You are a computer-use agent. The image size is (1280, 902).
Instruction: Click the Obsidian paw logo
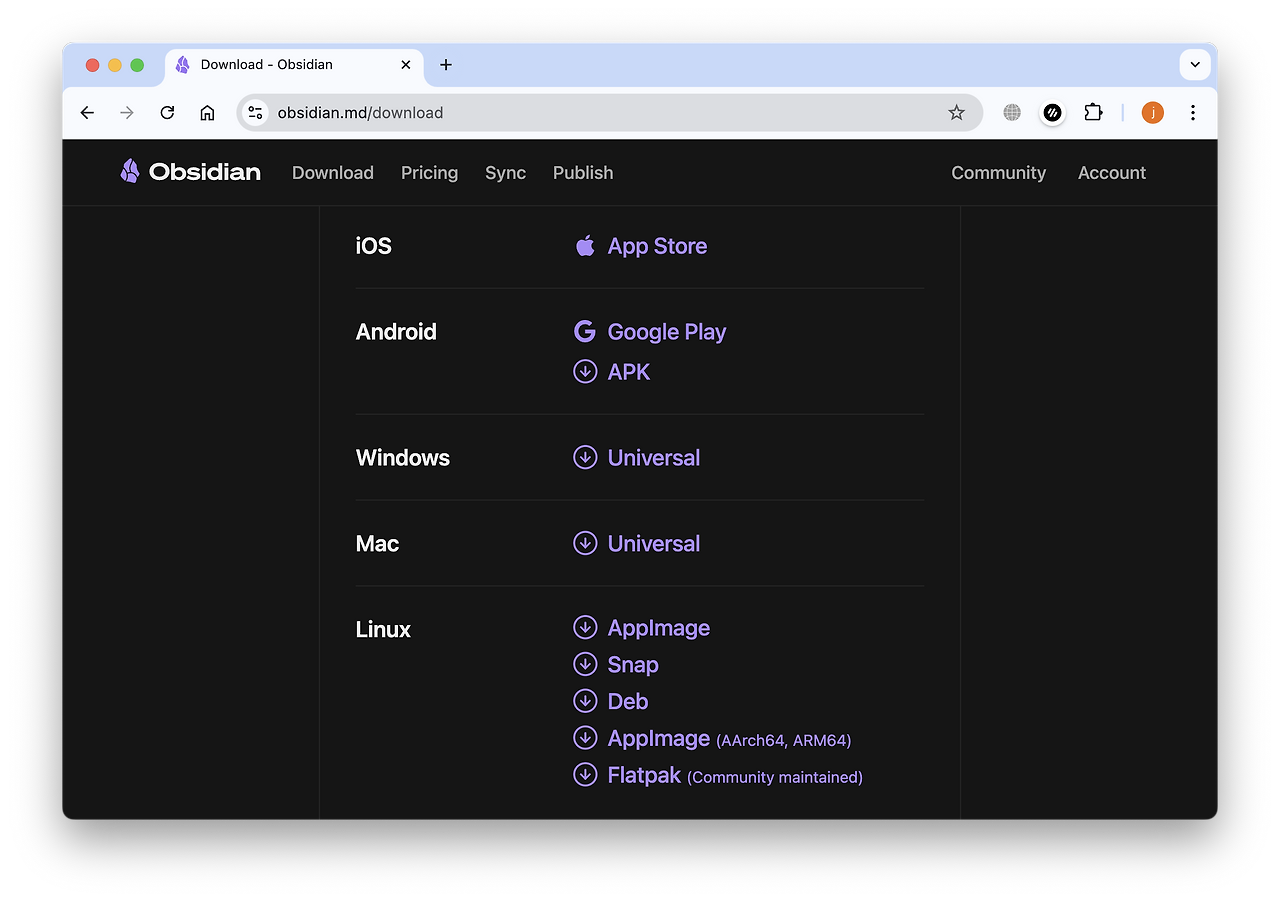tap(129, 171)
